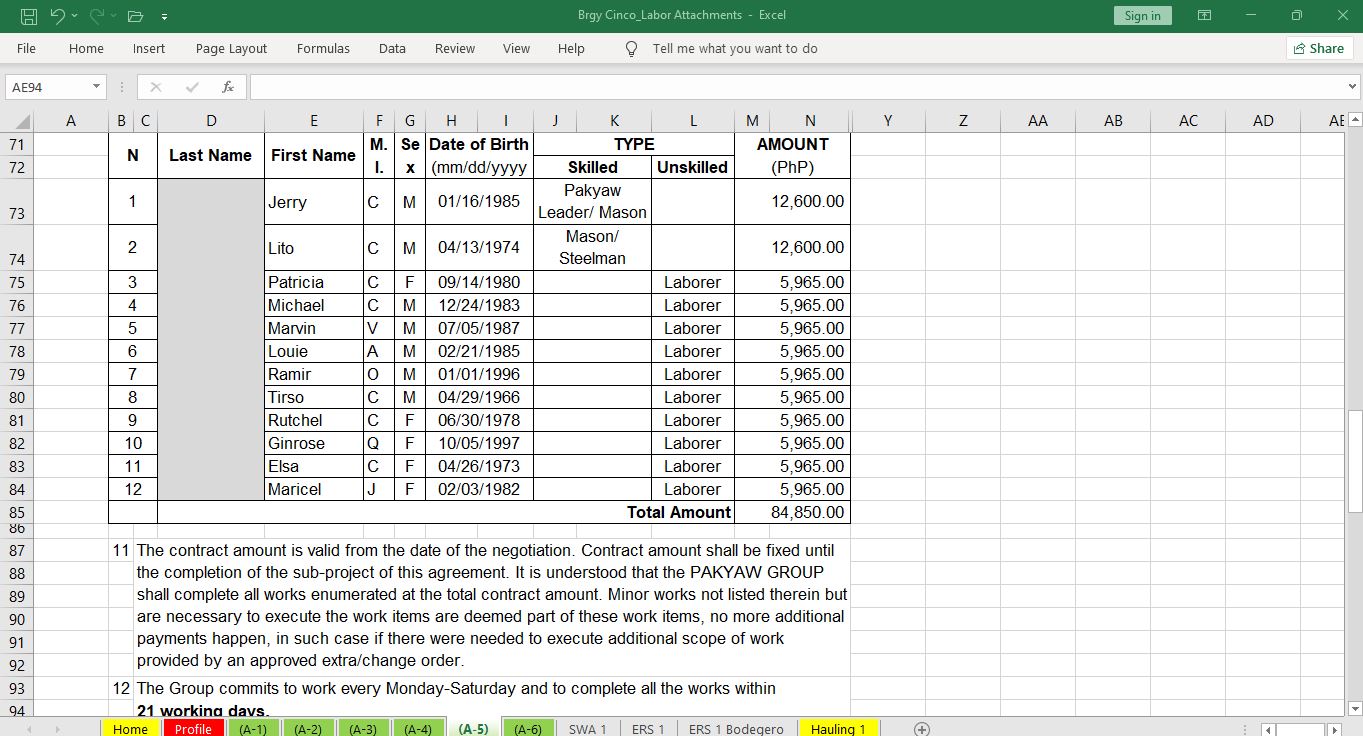Switch to the Home sheet tab
This screenshot has height=736, width=1363.
(130, 729)
